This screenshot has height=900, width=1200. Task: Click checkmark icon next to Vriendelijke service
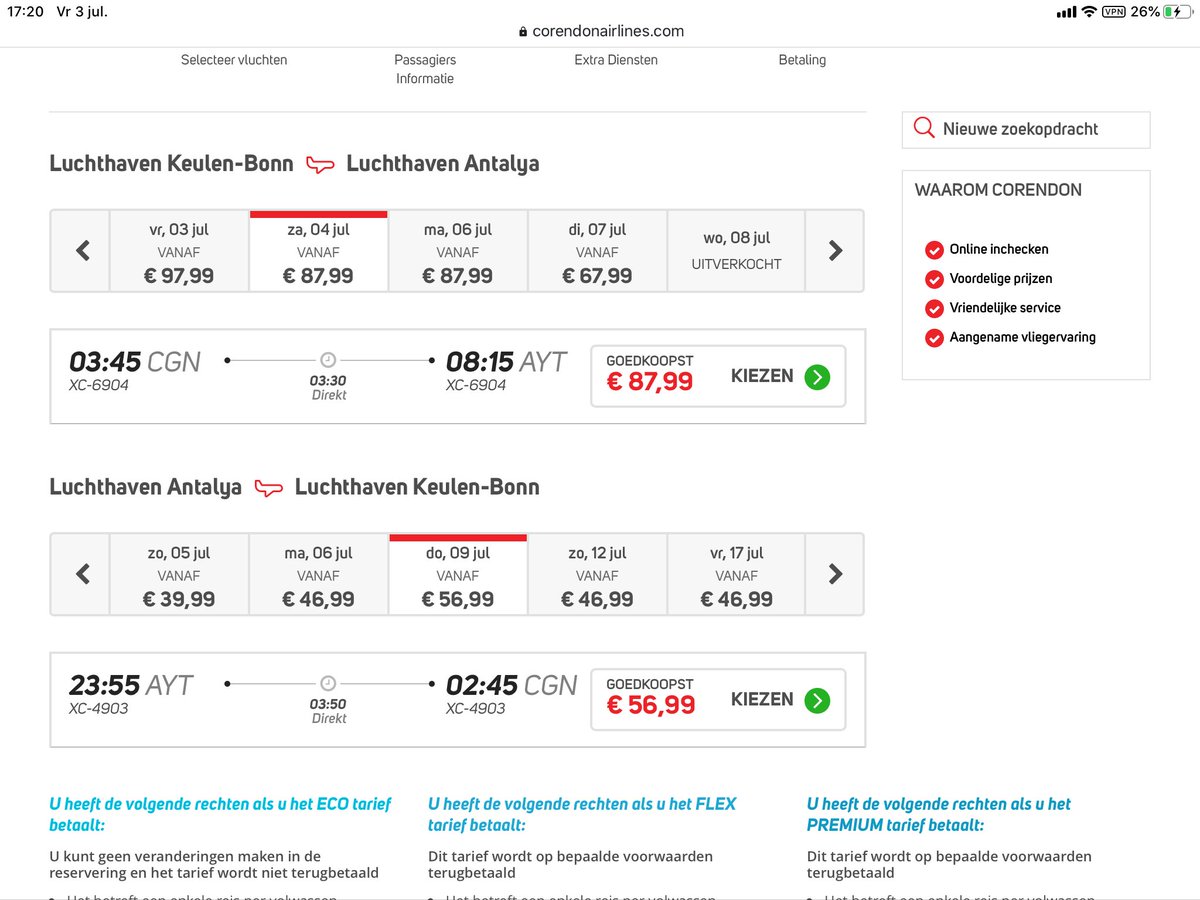934,308
